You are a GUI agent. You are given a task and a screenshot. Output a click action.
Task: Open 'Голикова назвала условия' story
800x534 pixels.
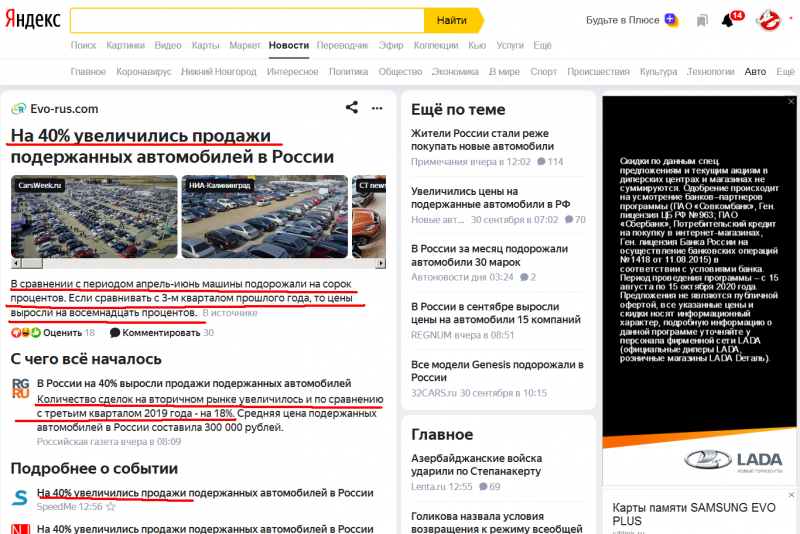(496, 523)
